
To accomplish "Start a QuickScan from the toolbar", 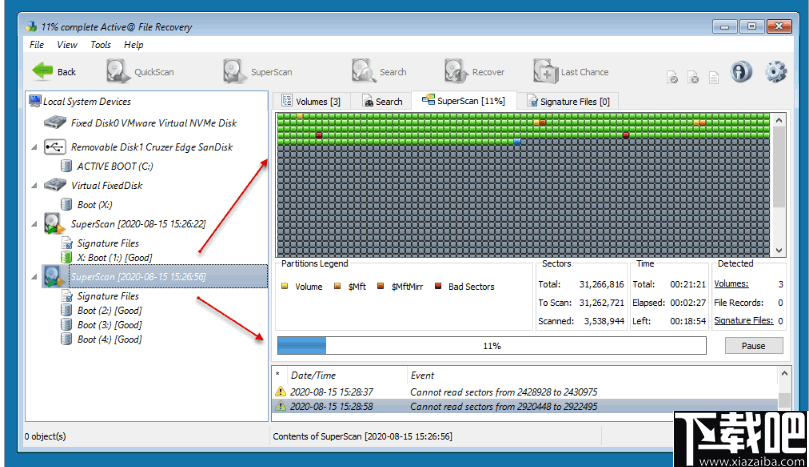I will [140, 71].
